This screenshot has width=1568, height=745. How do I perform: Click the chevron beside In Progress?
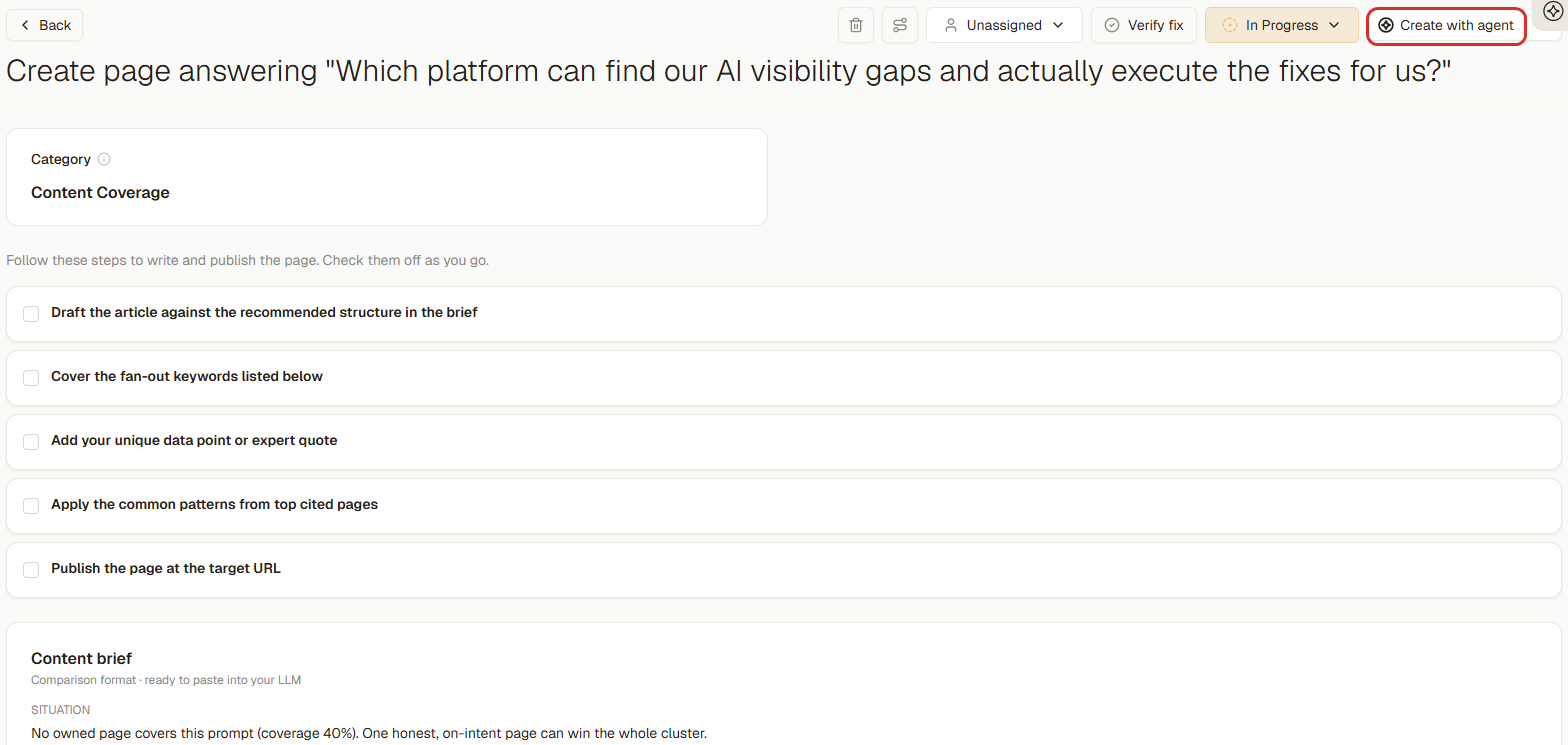pyautogui.click(x=1334, y=25)
